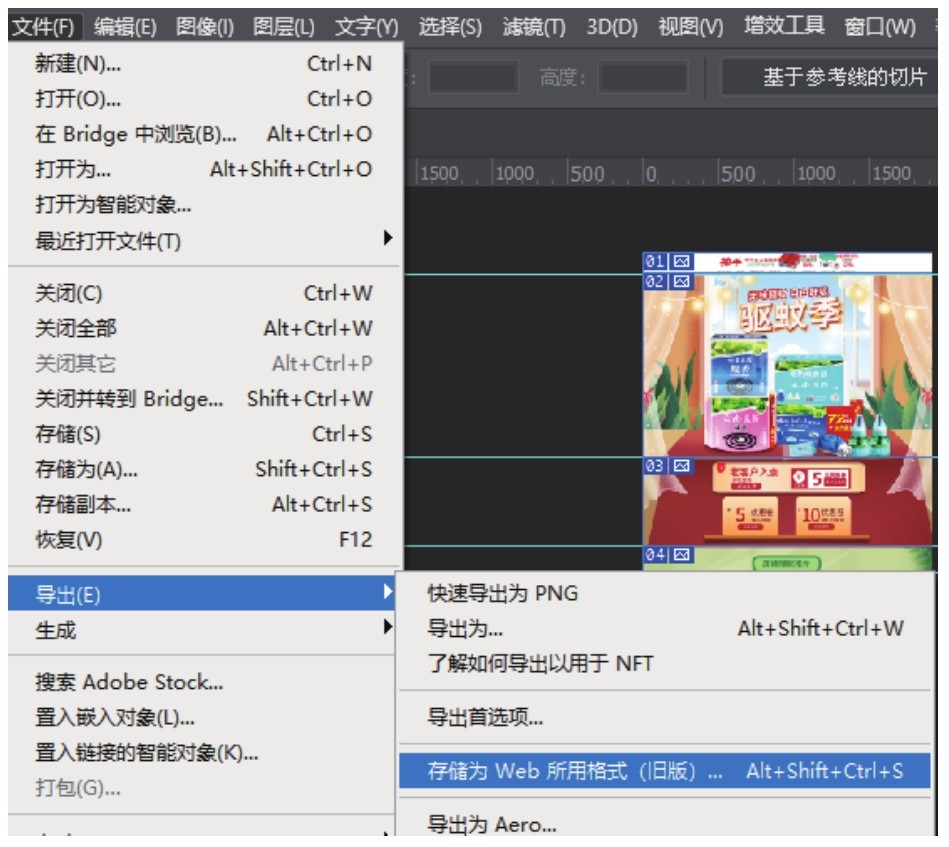The image size is (949, 847).
Task: Expand the 导出(E) submenu
Action: point(202,593)
